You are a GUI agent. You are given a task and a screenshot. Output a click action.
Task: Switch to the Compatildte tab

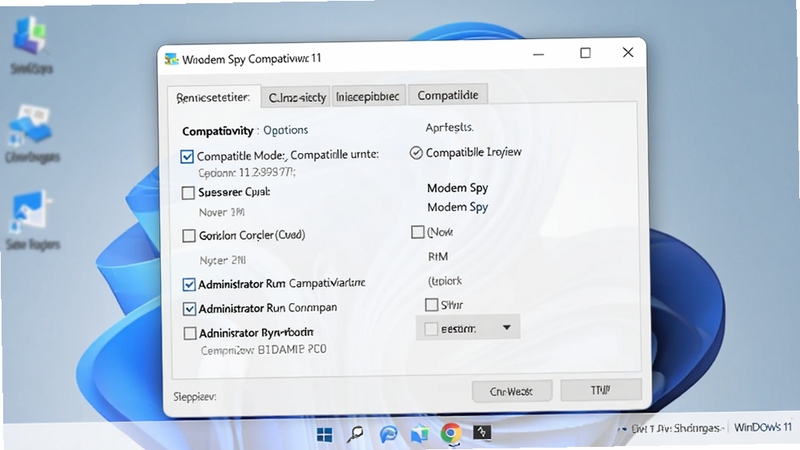point(448,95)
